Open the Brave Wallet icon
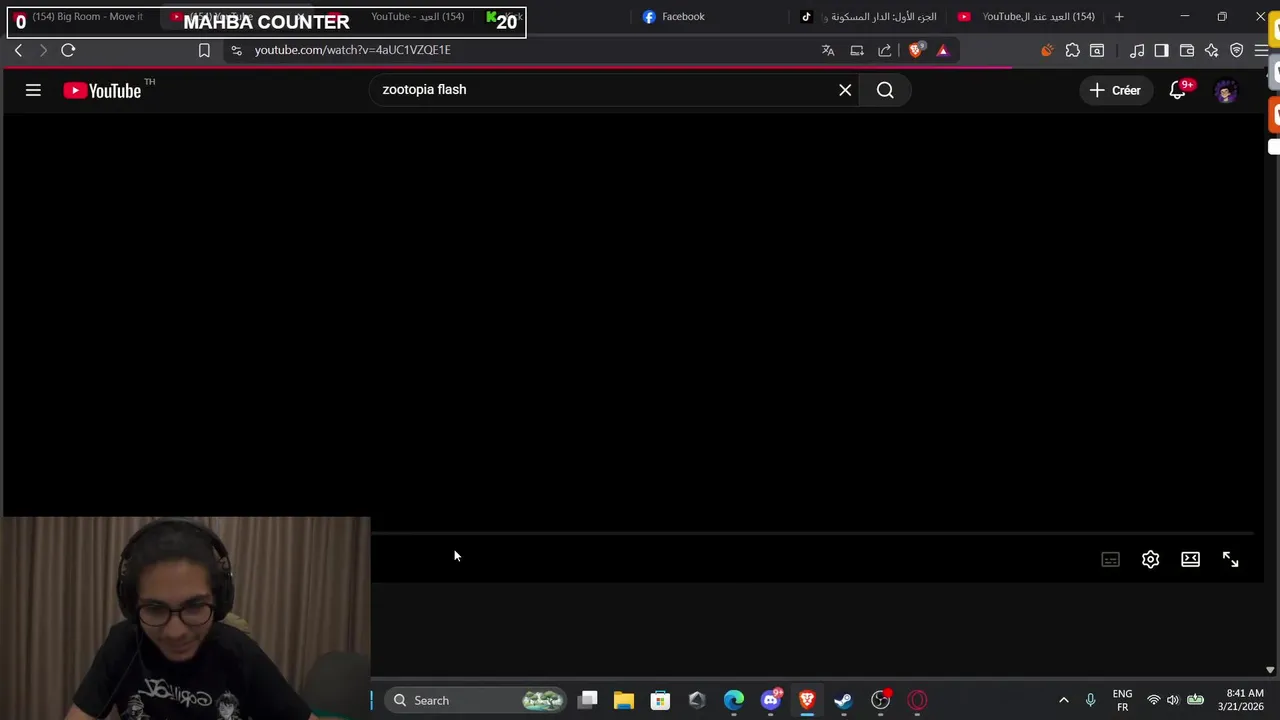Viewport: 1280px width, 720px height. 1187,50
